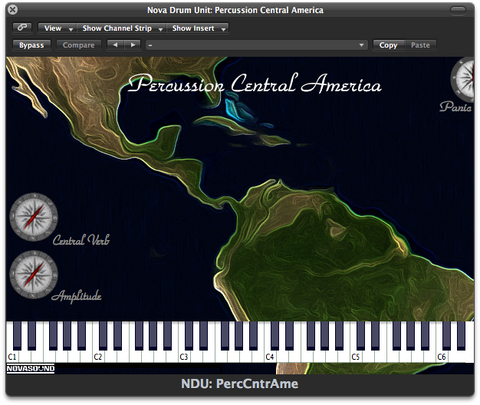
Task: Click the Paste button
Action: [x=420, y=45]
